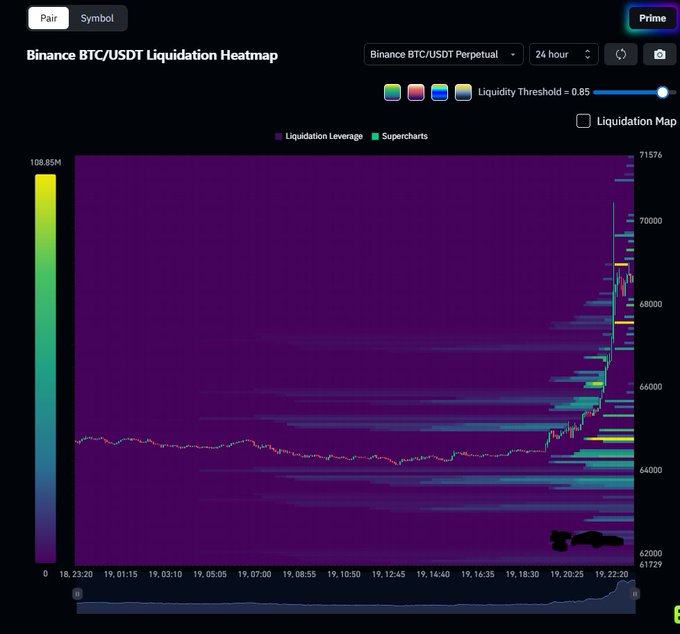680x634 pixels.
Task: Click the 68000 price axis label
Action: pos(651,304)
